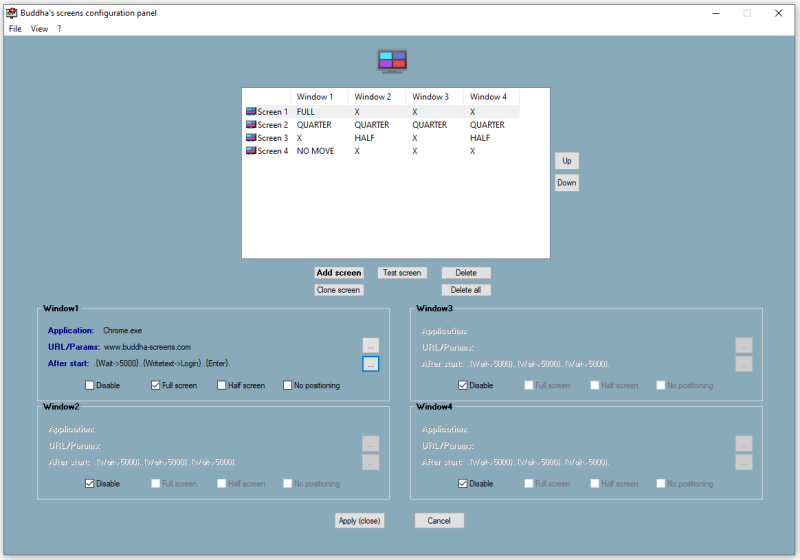Open the View menu
Image resolution: width=800 pixels, height=560 pixels.
[x=39, y=29]
